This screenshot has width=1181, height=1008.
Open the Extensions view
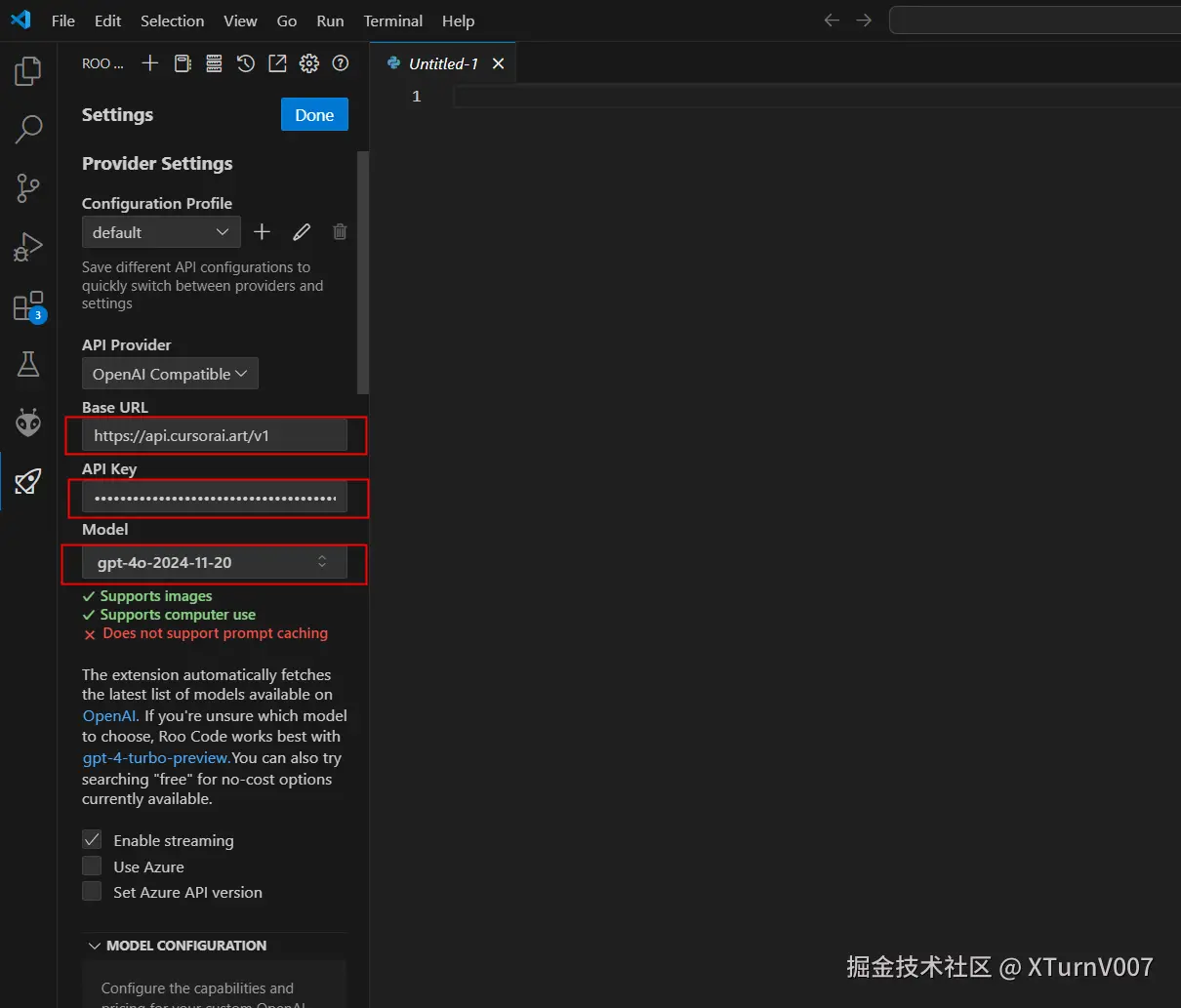point(27,304)
